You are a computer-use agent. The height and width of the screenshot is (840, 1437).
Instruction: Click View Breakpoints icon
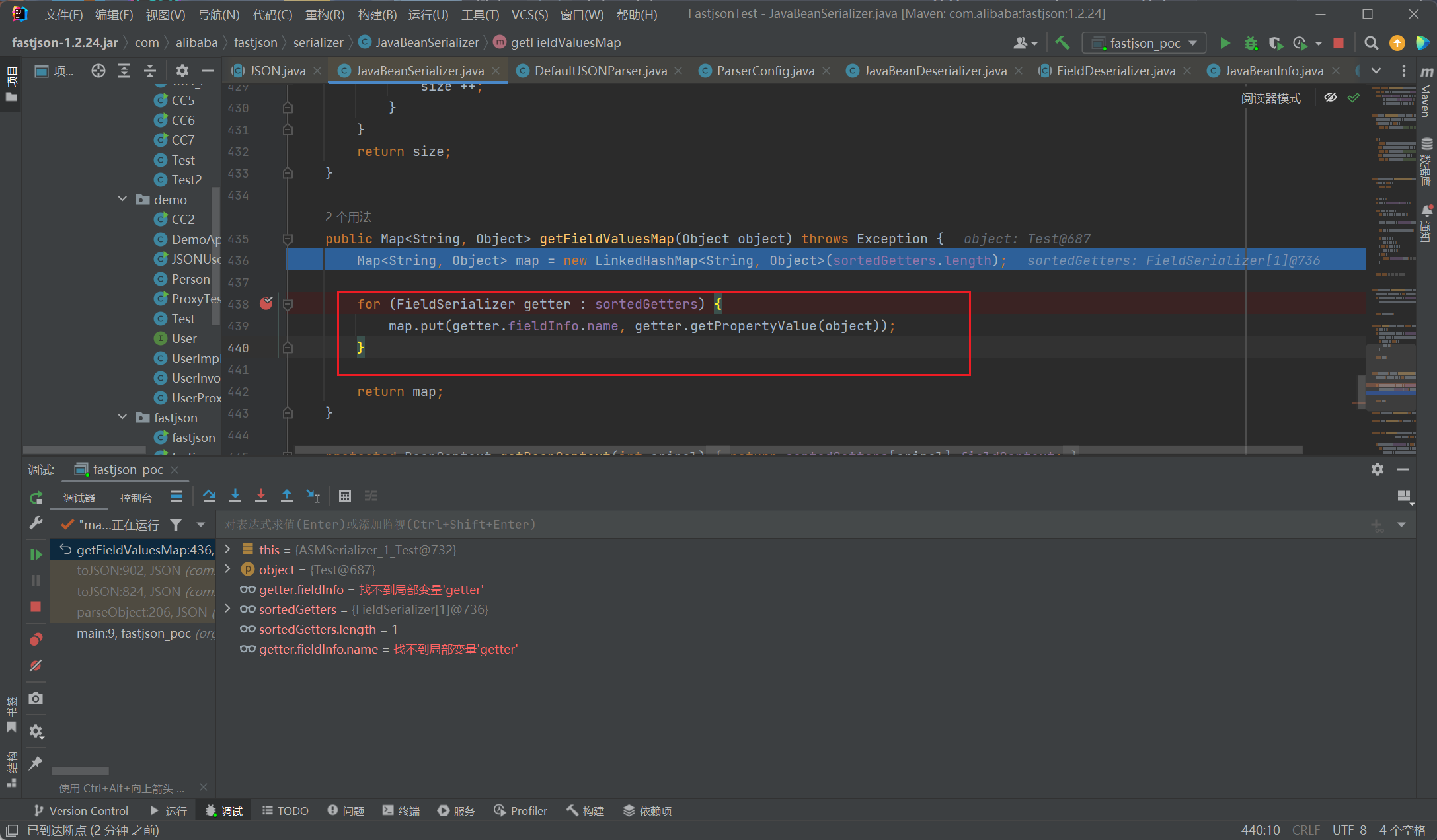click(x=36, y=639)
